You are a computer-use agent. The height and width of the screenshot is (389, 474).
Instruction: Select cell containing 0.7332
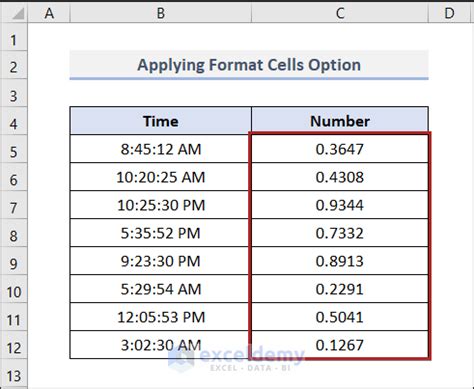click(x=340, y=233)
